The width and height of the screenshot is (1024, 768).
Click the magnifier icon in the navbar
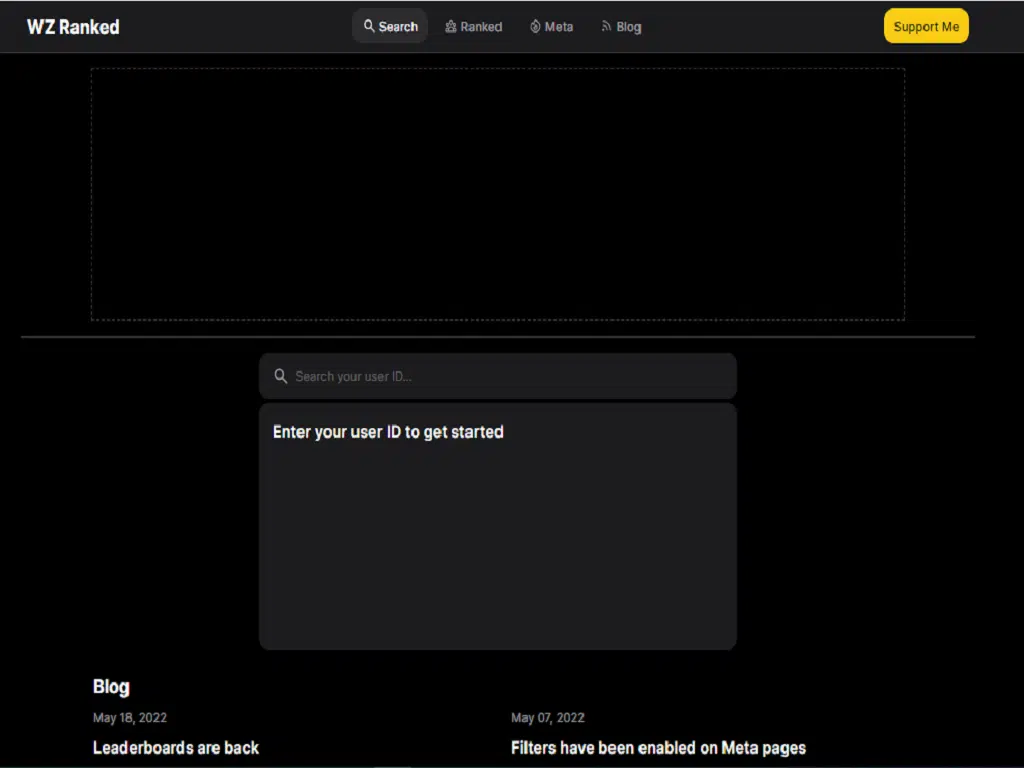point(369,27)
